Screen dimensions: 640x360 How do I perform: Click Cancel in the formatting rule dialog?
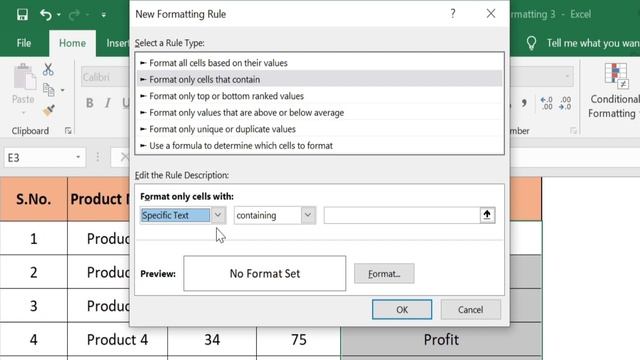pos(471,309)
